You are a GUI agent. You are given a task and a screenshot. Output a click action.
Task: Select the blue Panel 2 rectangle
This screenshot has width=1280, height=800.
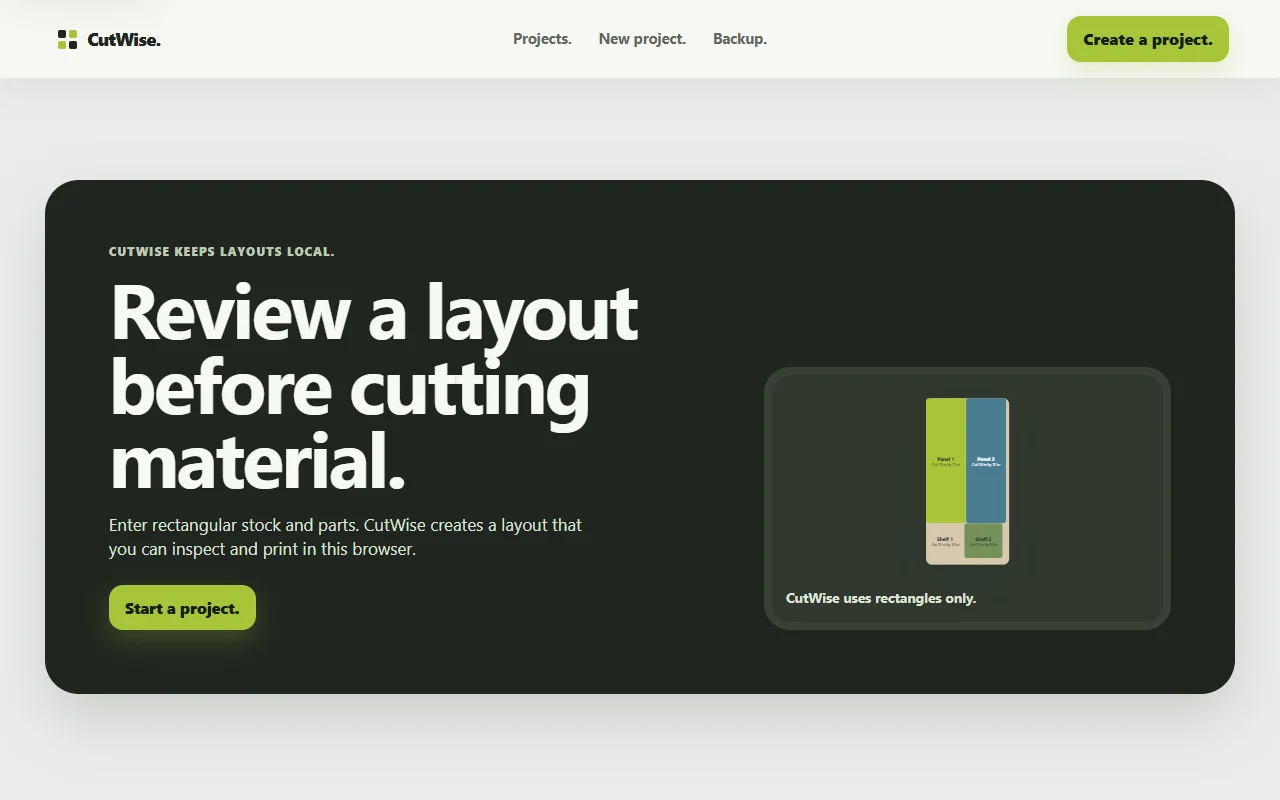[986, 461]
